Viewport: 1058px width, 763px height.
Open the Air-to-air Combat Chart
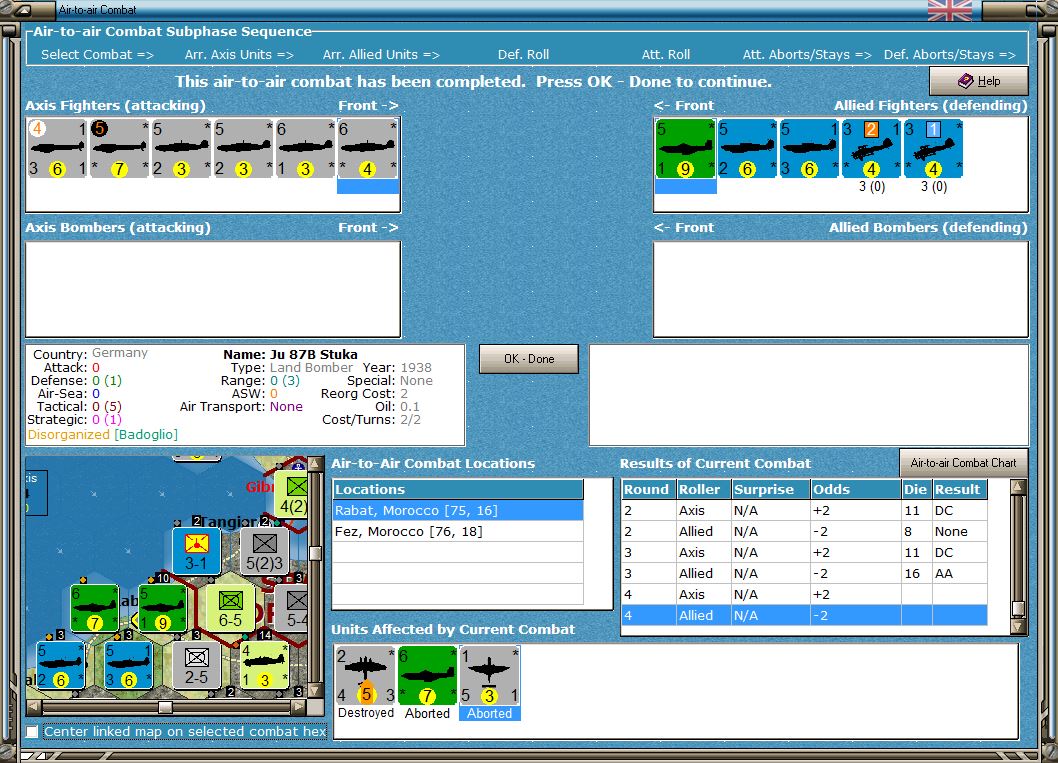(964, 463)
